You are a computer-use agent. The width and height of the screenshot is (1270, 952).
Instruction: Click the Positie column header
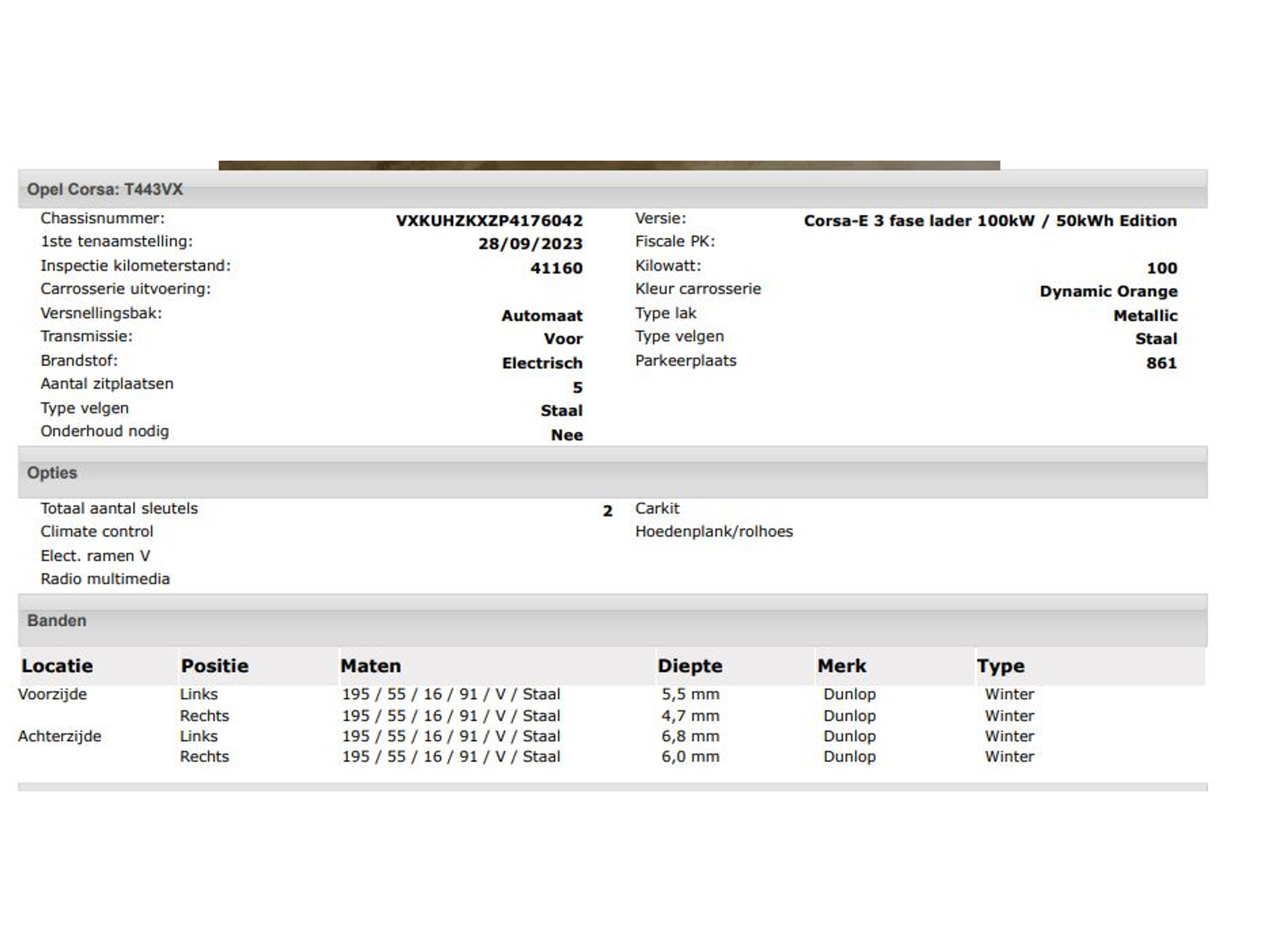pos(214,666)
